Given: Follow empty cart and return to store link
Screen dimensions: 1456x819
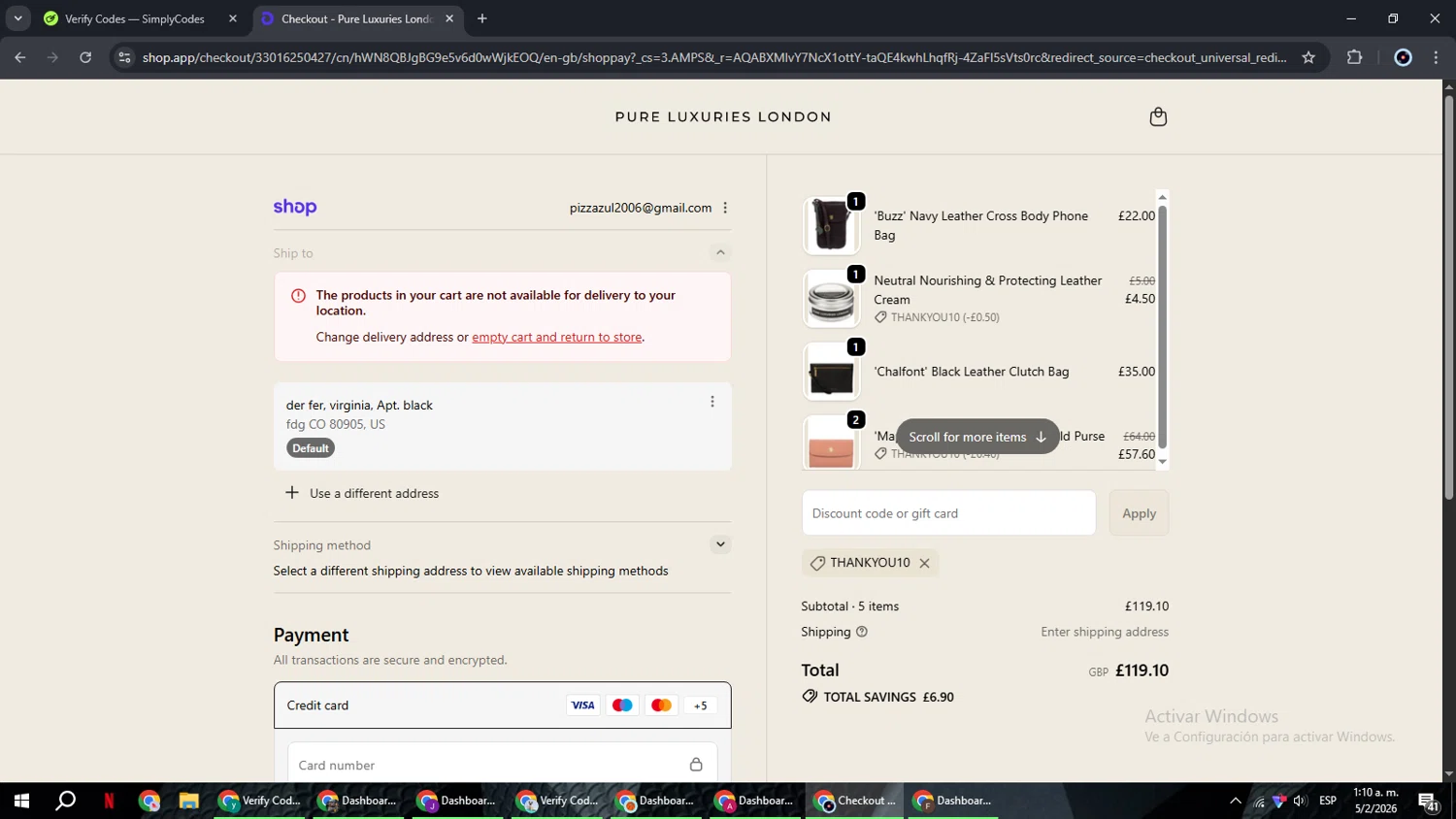Looking at the screenshot, I should click(557, 337).
